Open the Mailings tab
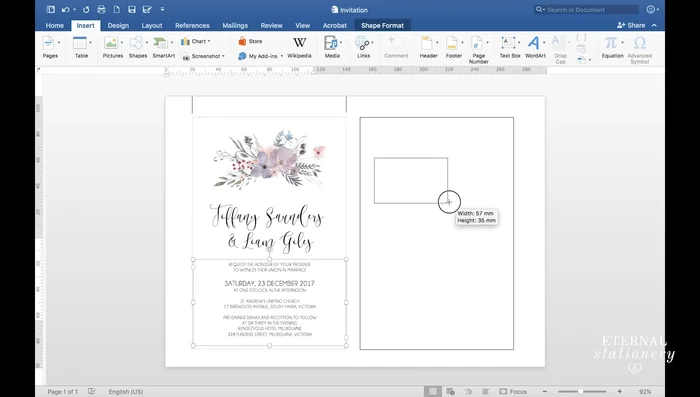 click(235, 25)
